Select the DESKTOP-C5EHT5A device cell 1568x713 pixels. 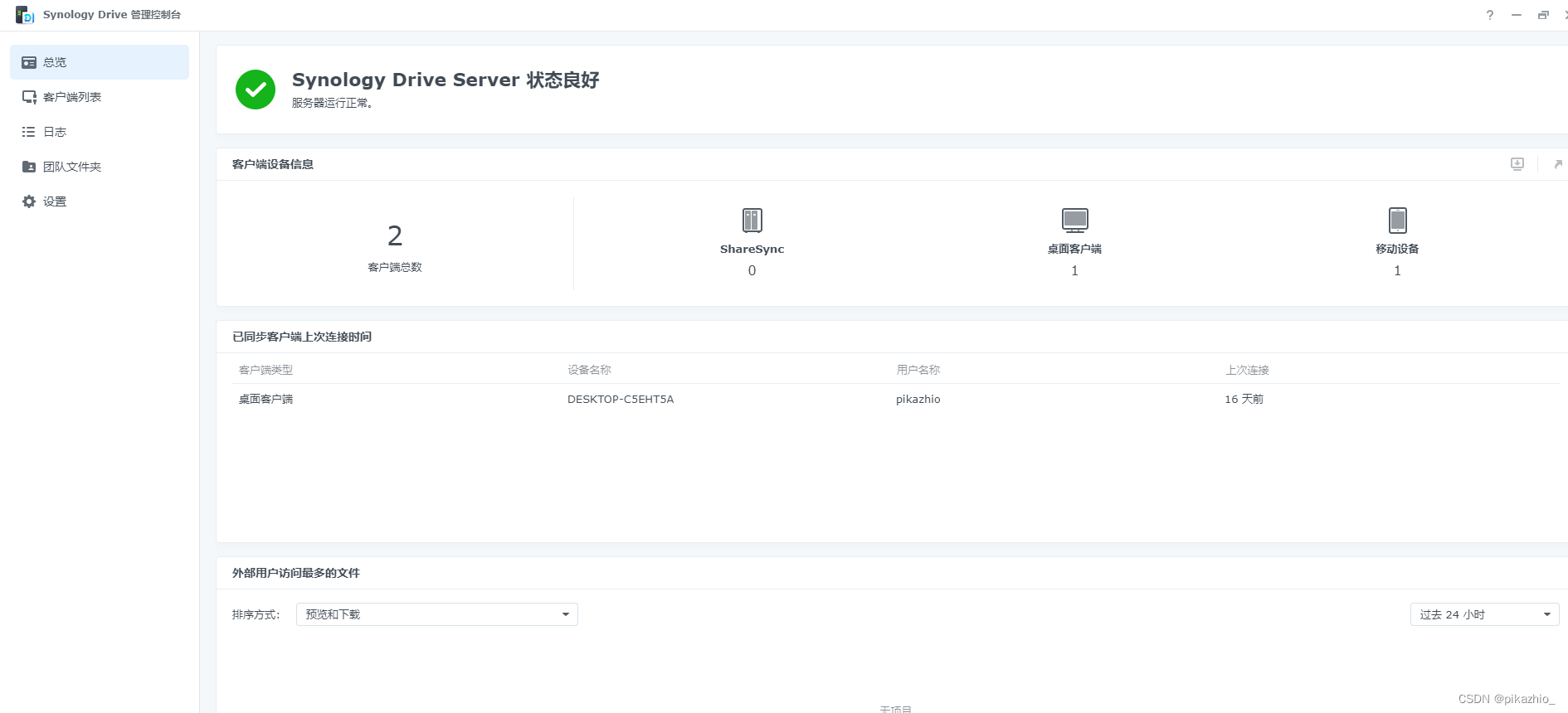[x=621, y=399]
